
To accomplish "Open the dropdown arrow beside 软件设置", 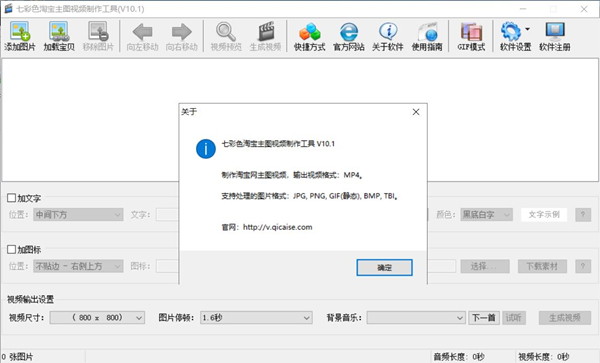I will pos(527,29).
